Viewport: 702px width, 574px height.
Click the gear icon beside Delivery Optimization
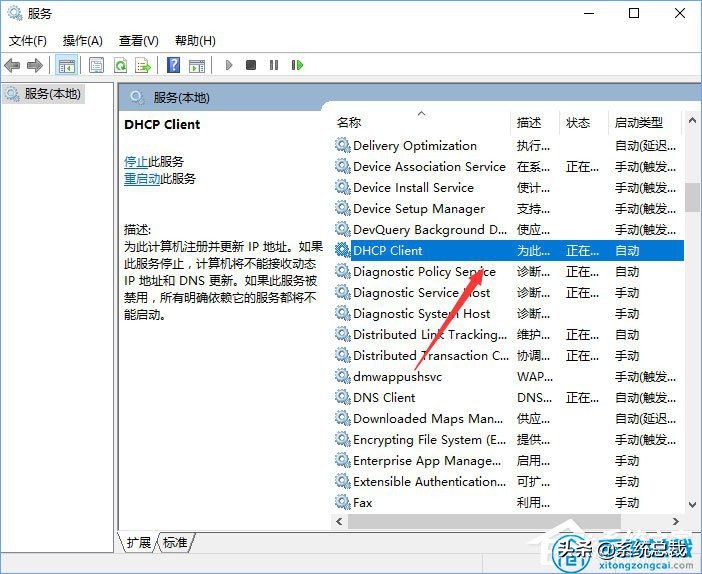click(x=342, y=146)
